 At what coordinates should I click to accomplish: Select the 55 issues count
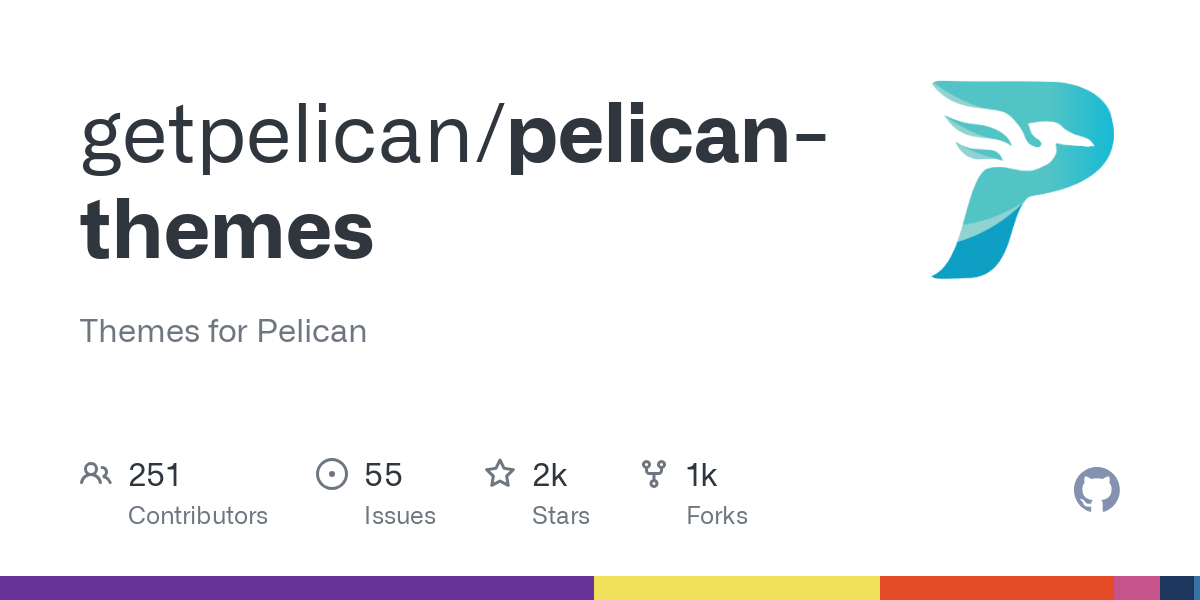tap(384, 475)
